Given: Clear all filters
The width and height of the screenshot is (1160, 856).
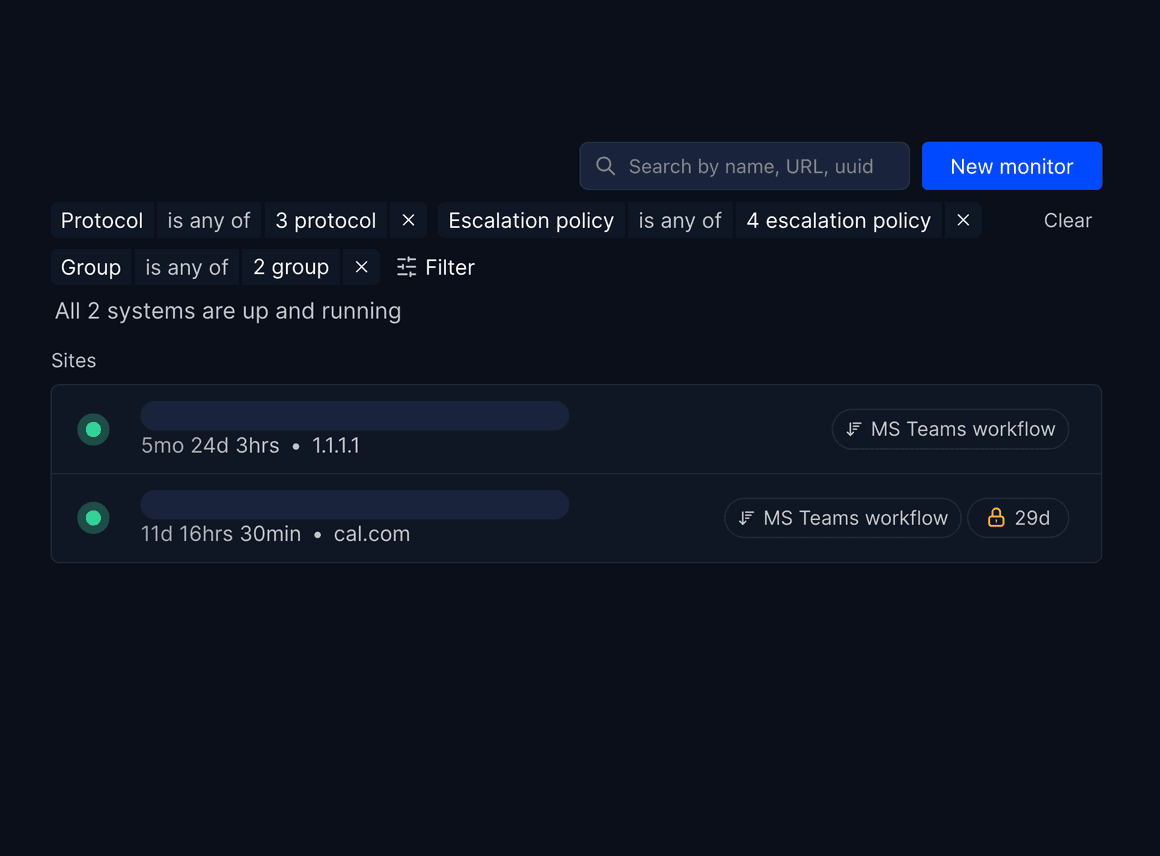Looking at the screenshot, I should coord(1067,220).
